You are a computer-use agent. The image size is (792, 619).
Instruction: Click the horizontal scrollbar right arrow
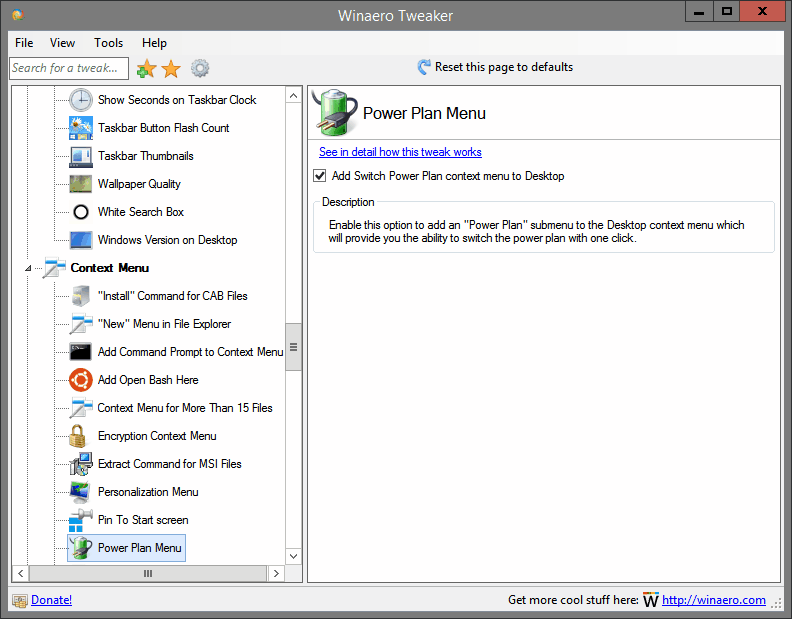(276, 574)
